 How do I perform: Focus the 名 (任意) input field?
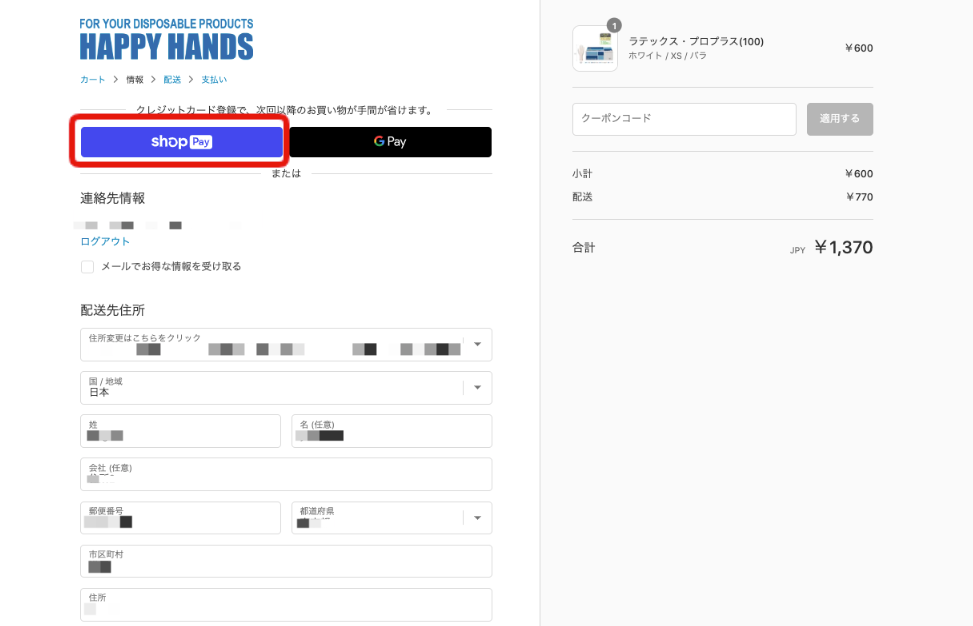pyautogui.click(x=392, y=431)
